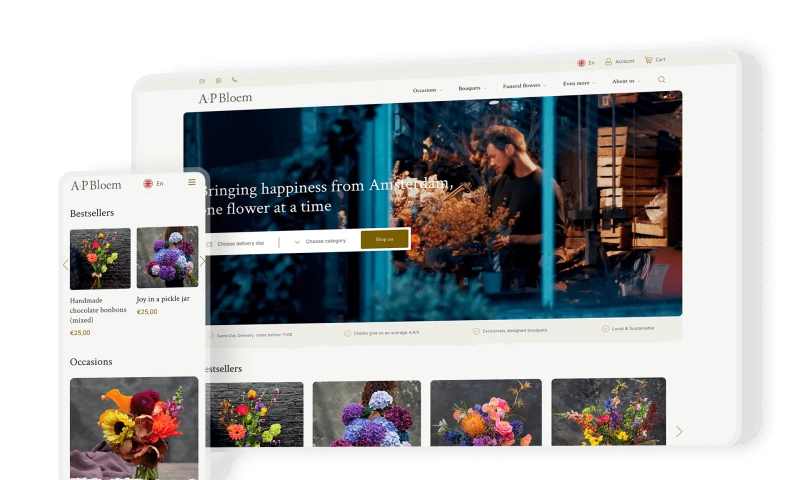800x480 pixels.
Task: Click the Account text label on tablet
Action: click(624, 61)
